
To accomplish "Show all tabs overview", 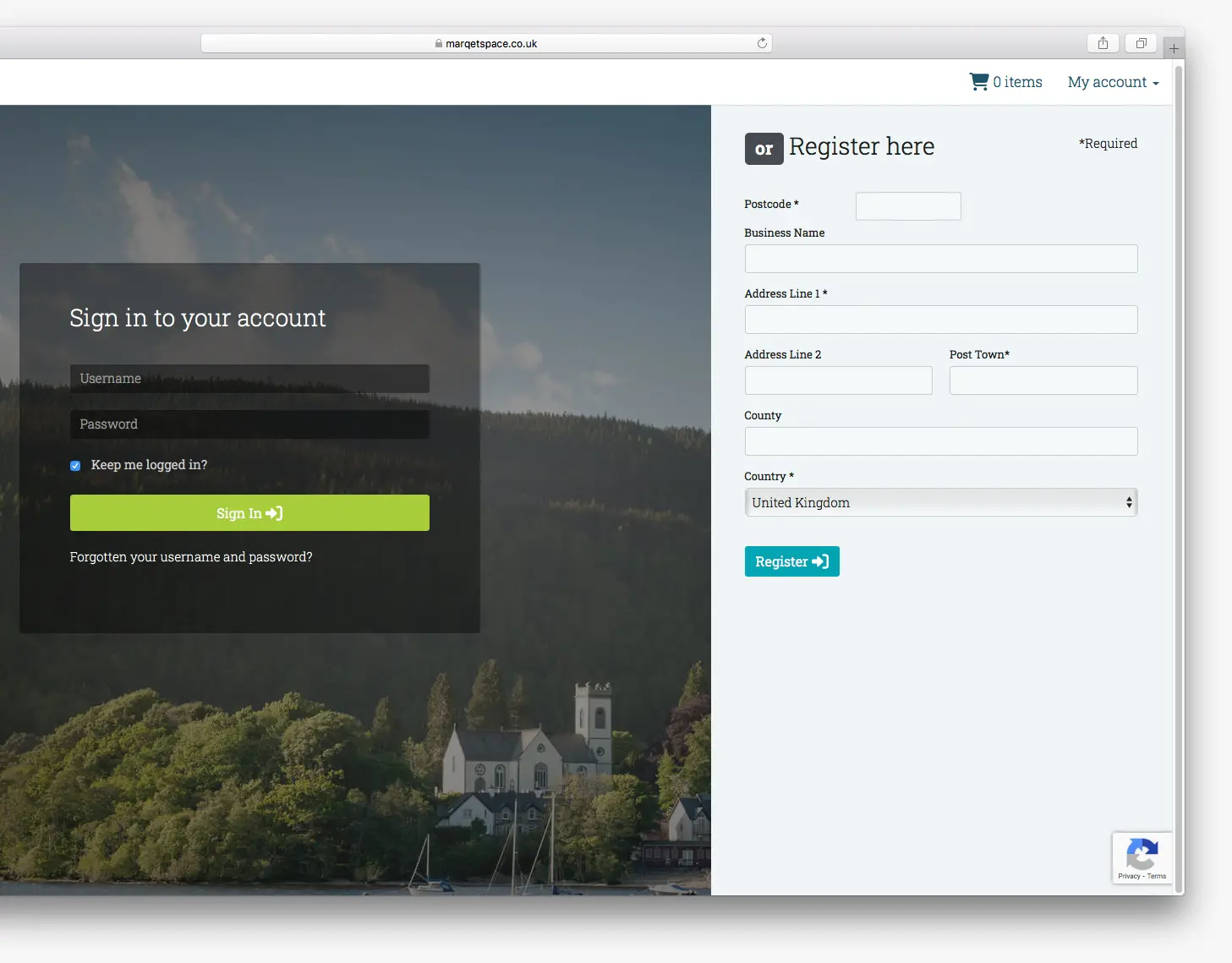I will (x=1141, y=43).
